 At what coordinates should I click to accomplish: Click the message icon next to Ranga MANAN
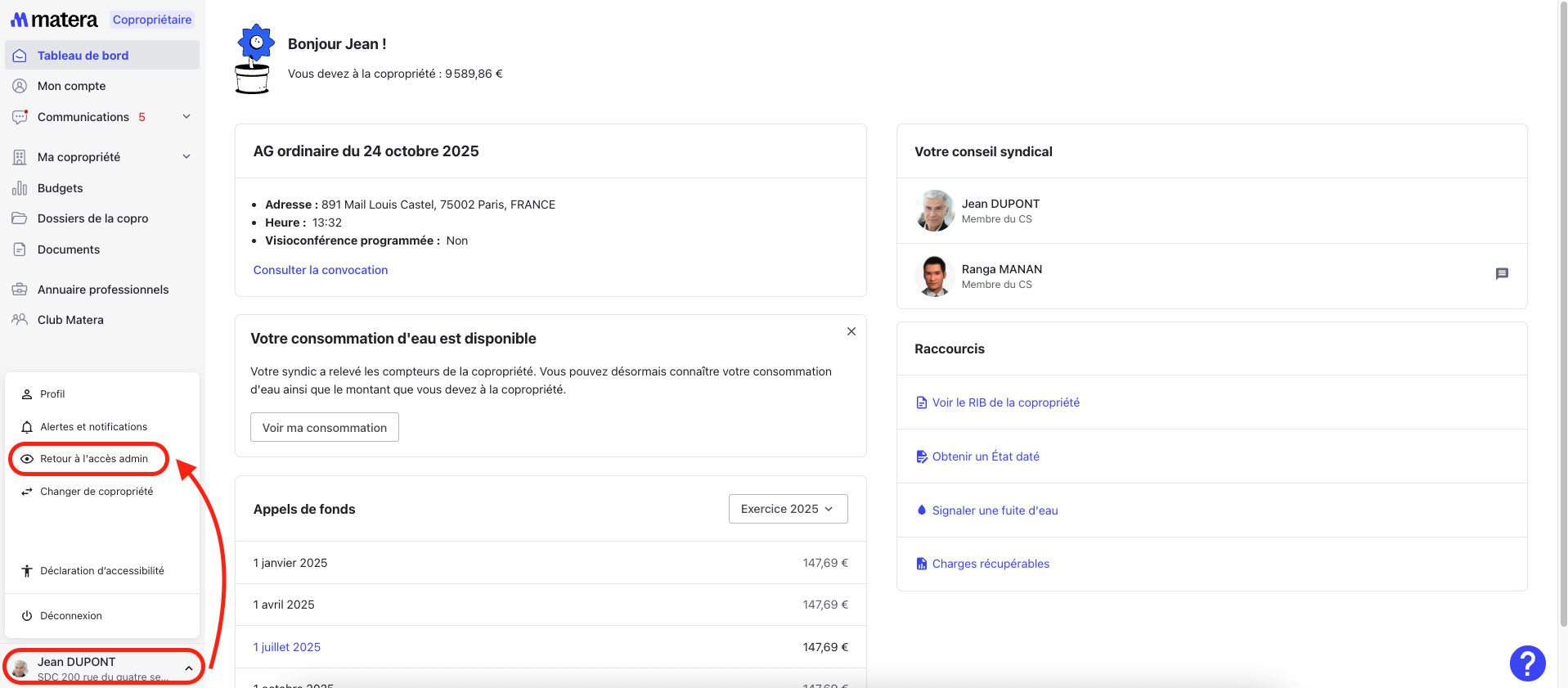pyautogui.click(x=1501, y=274)
